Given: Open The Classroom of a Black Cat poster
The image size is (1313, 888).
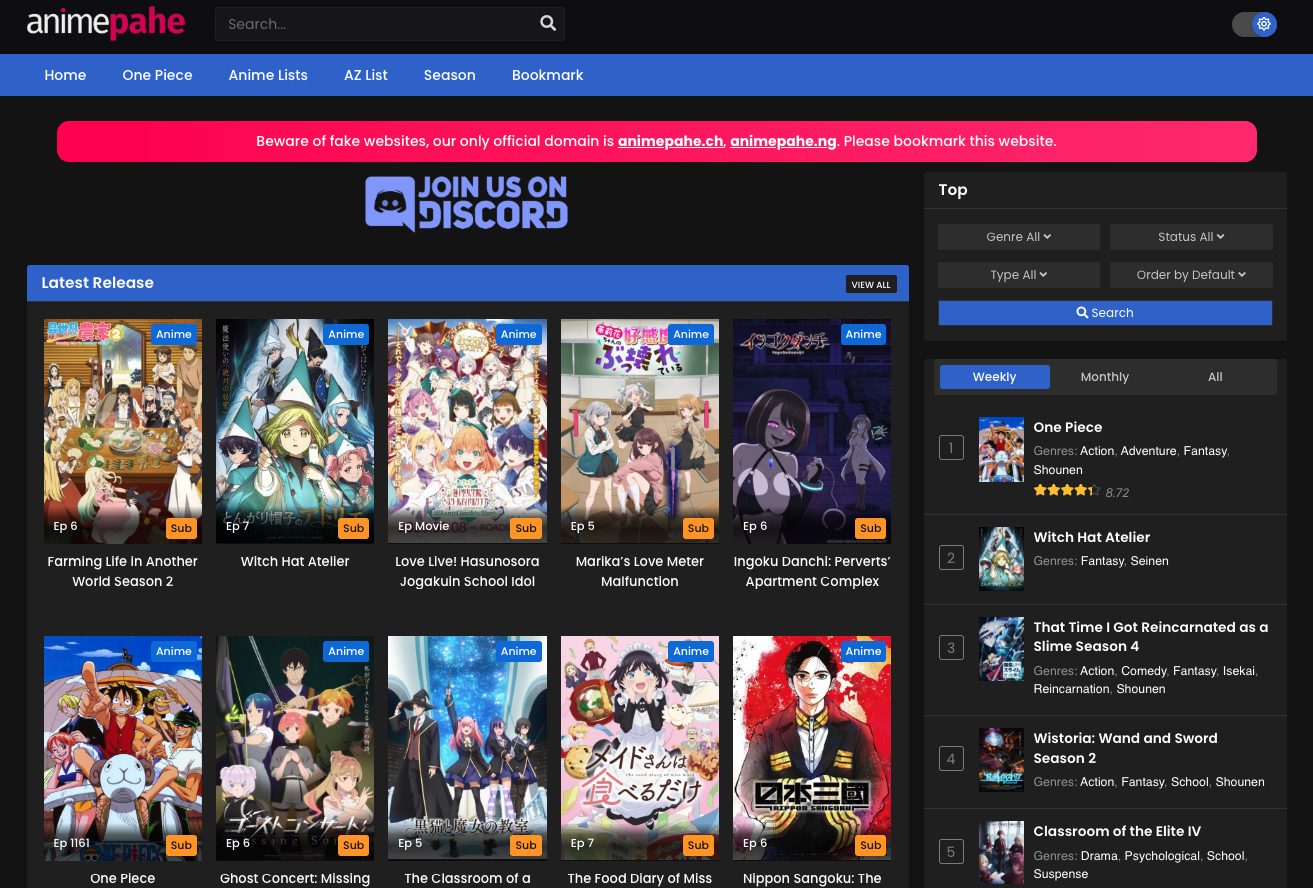Looking at the screenshot, I should 467,748.
